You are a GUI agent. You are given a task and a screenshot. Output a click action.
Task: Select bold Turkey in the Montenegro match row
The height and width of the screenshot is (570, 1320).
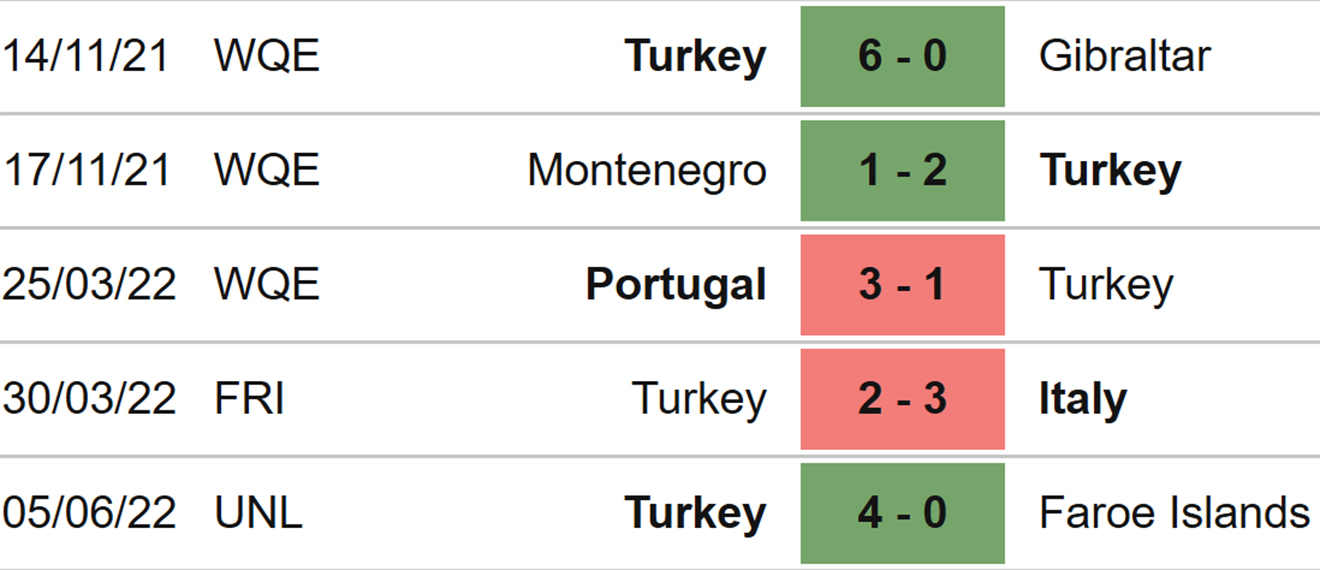coord(1110,171)
